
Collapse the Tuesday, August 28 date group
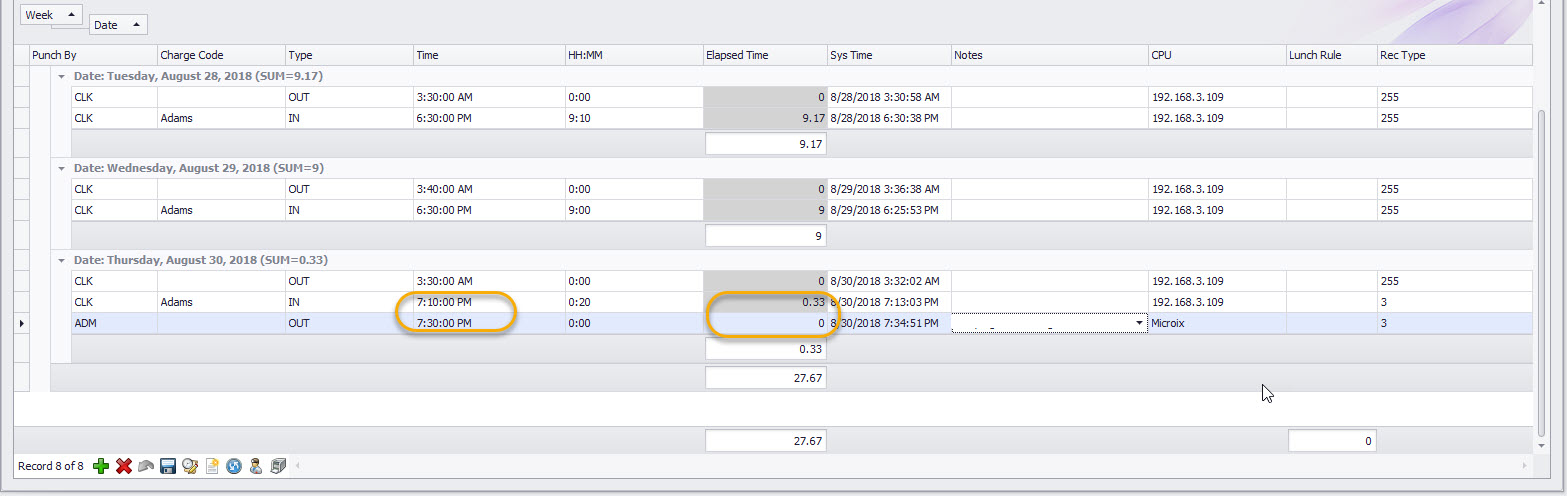[x=62, y=76]
